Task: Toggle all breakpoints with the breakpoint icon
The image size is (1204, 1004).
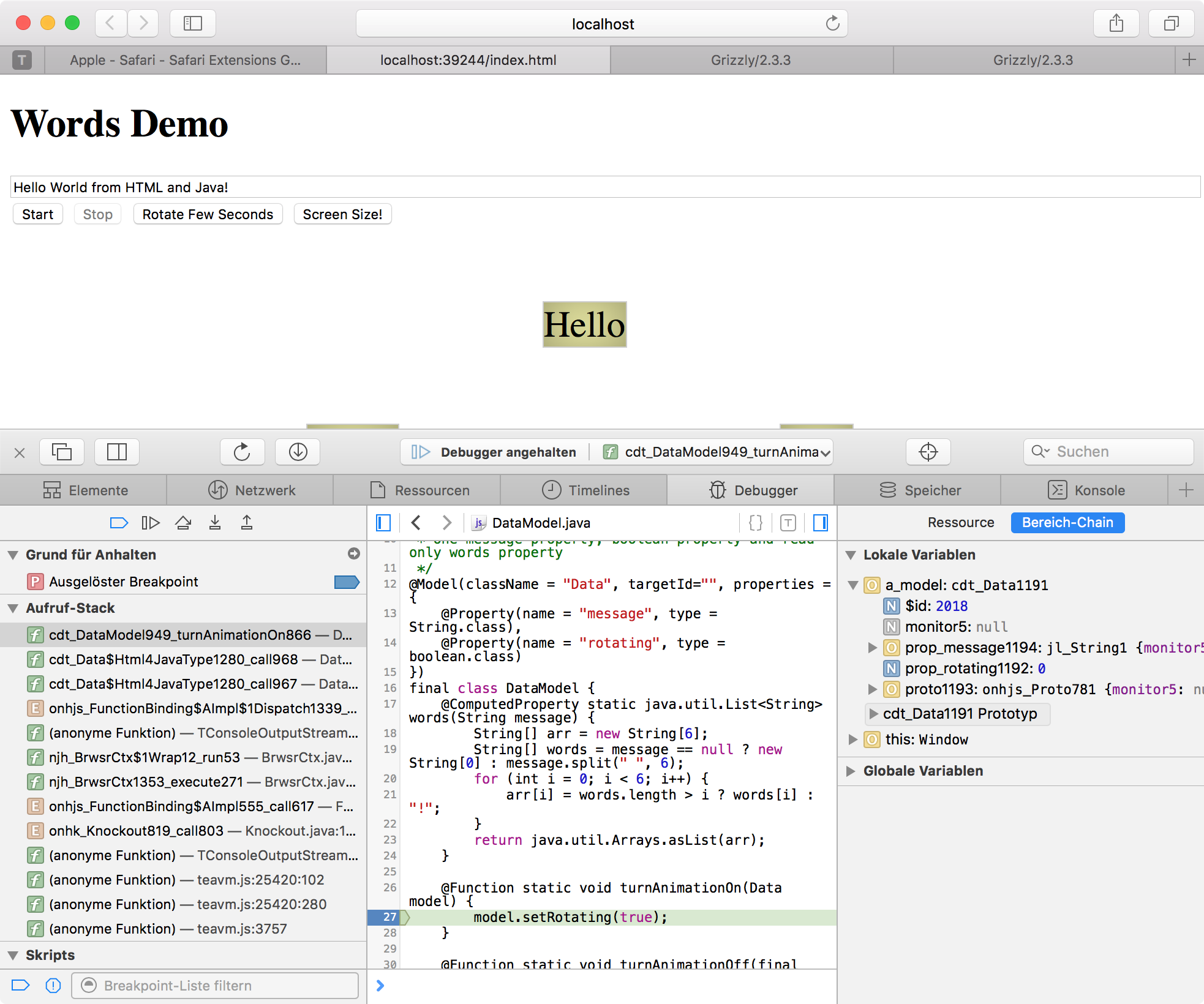Action: (x=119, y=523)
